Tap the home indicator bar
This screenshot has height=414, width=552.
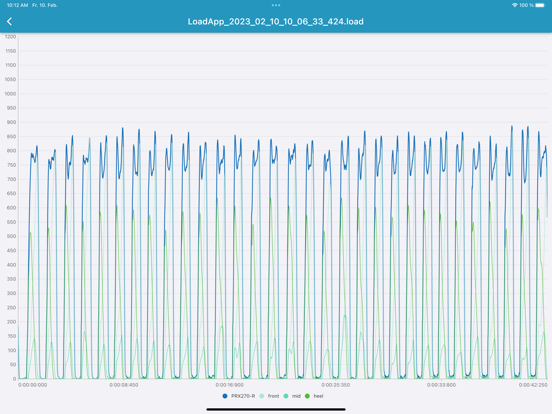coord(276,409)
